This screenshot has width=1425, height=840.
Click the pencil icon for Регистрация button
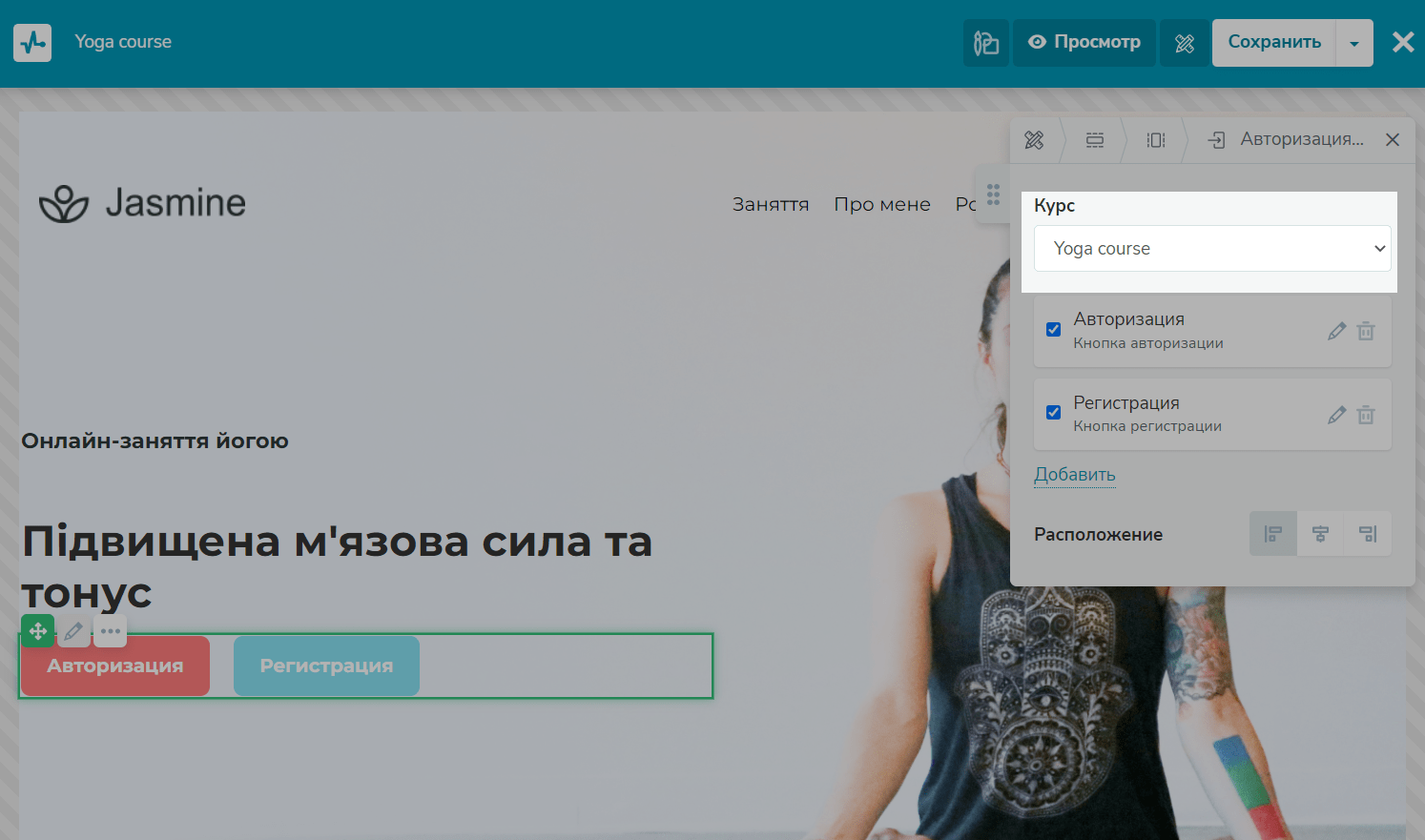point(1336,415)
